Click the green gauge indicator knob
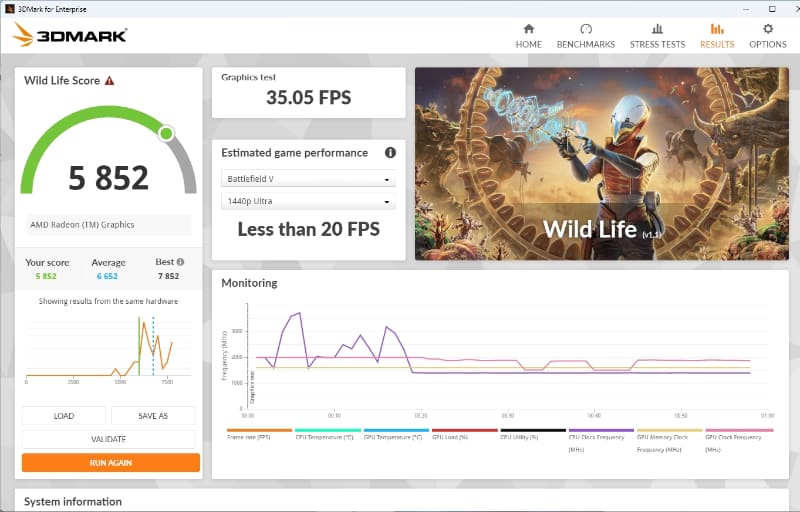800x512 pixels. pyautogui.click(x=166, y=134)
